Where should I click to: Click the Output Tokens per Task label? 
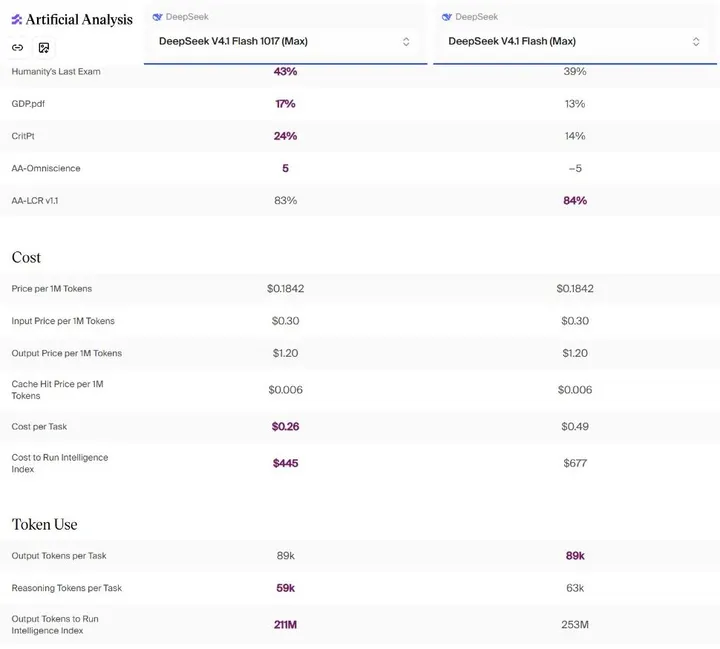(59, 556)
